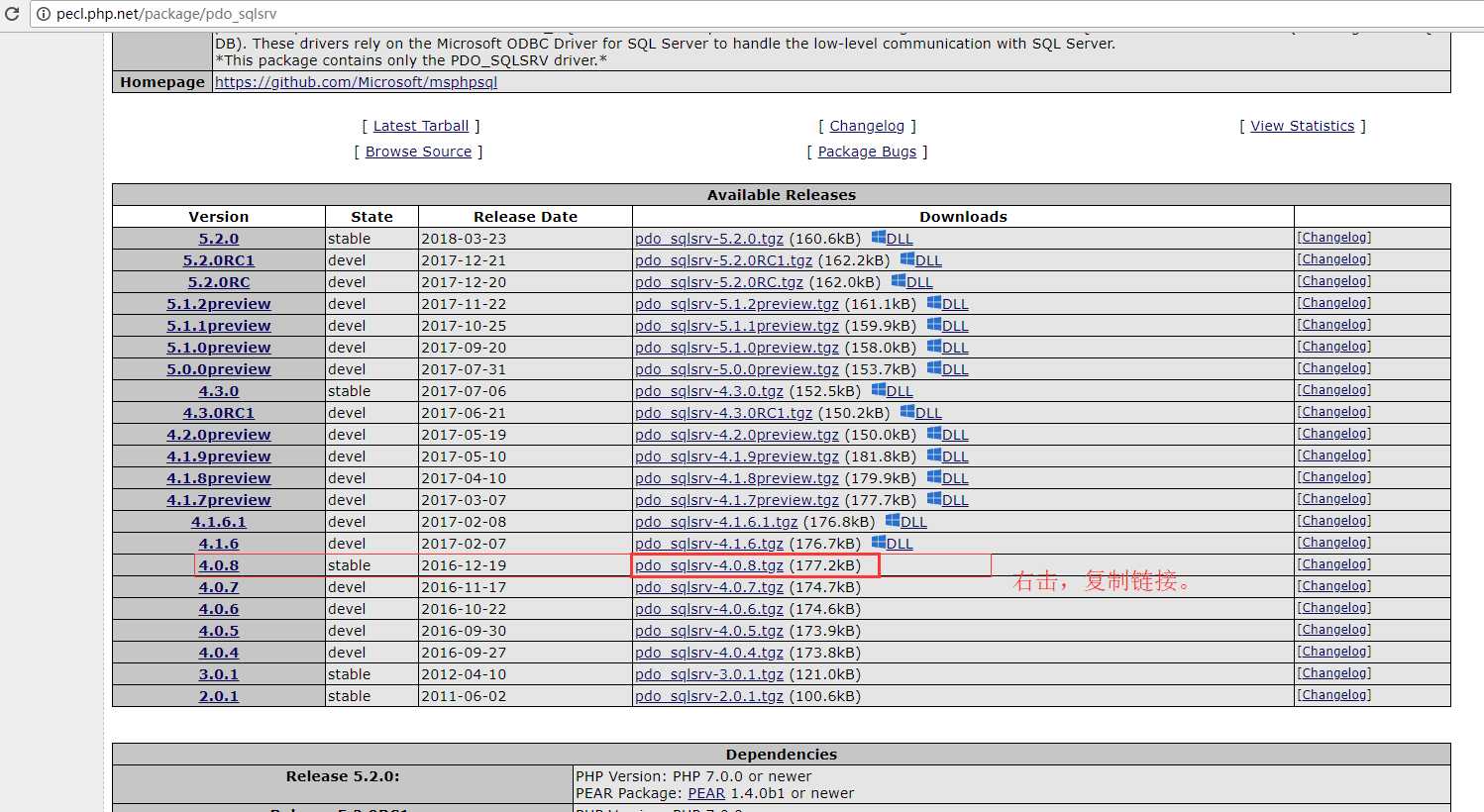
Task: Download pdo_sqlsrv-2.0.1.tgz
Action: click(709, 696)
